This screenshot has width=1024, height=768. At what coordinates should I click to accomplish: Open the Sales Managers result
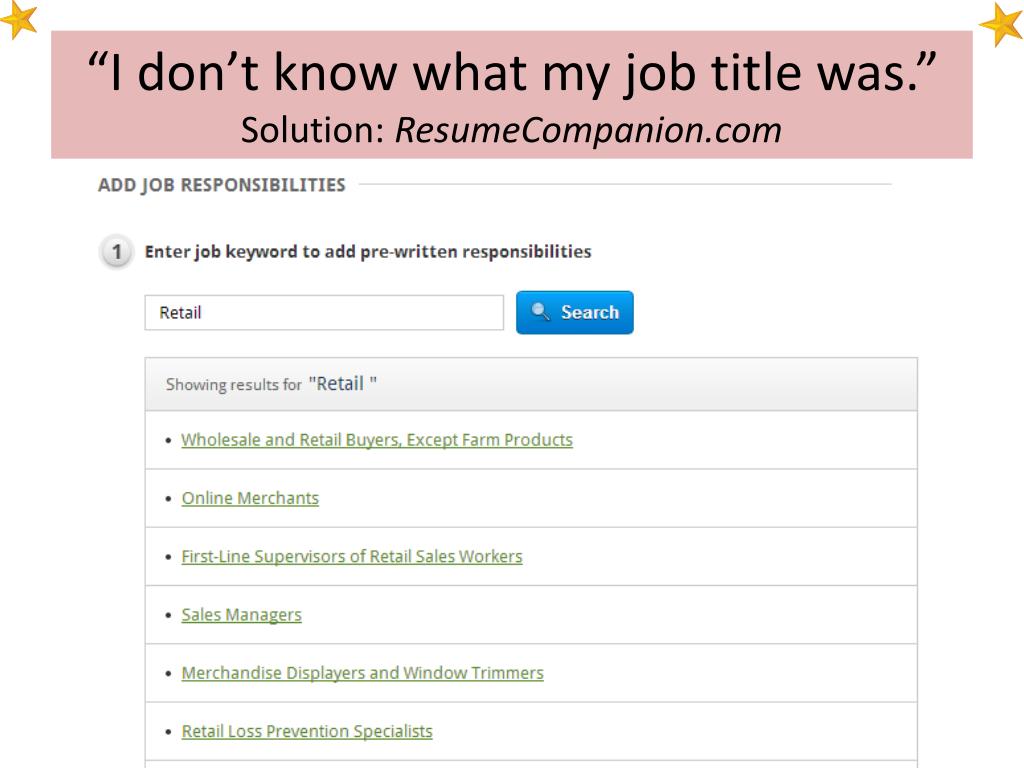coord(242,615)
